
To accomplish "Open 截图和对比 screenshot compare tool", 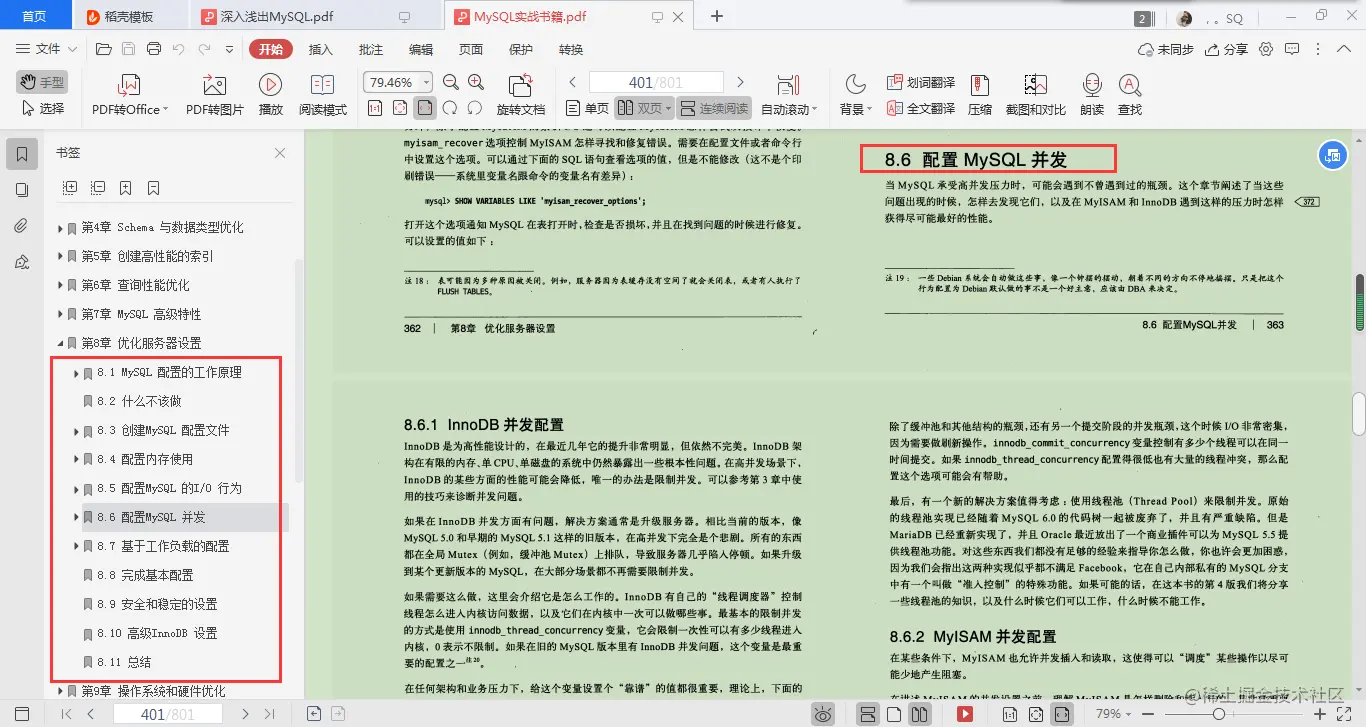I will (1035, 96).
